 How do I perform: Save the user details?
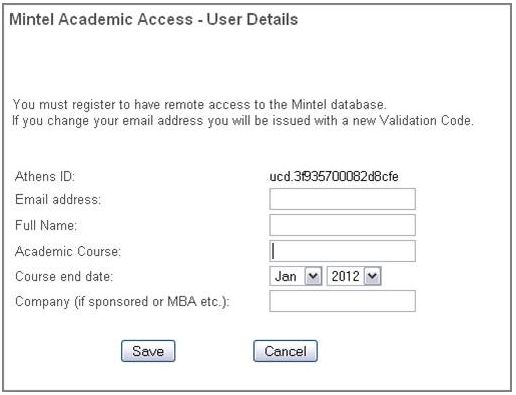148,351
